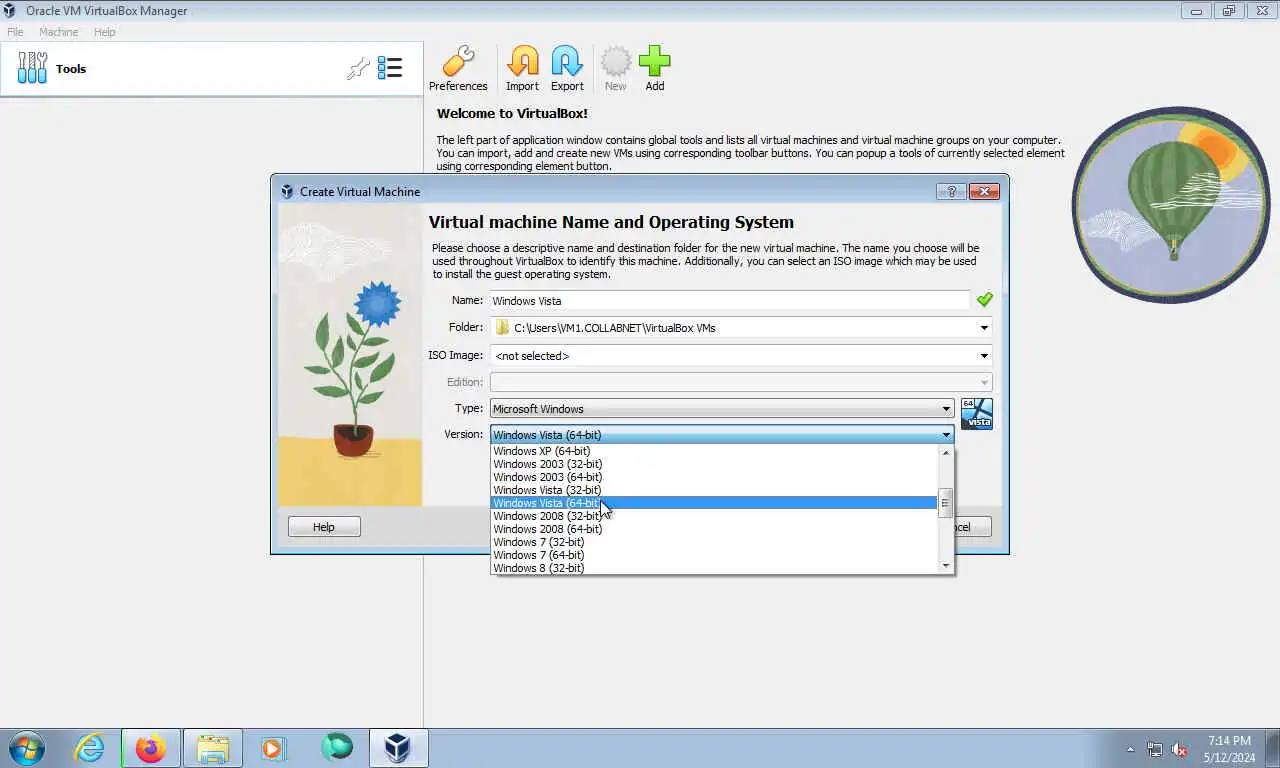Select Windows 7 (64-bit) option
Image resolution: width=1280 pixels, height=768 pixels.
point(714,555)
